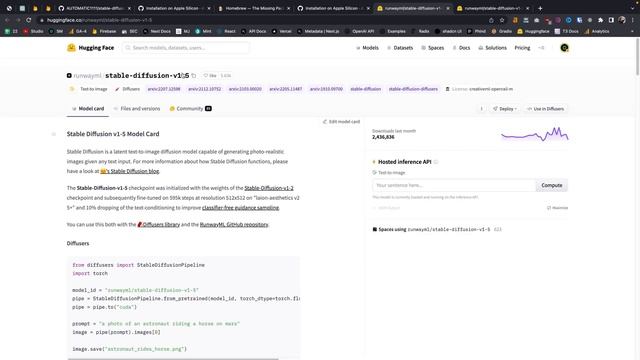The image size is (640, 360).
Task: Focus the Search models, datasets, users field
Action: 186,48
